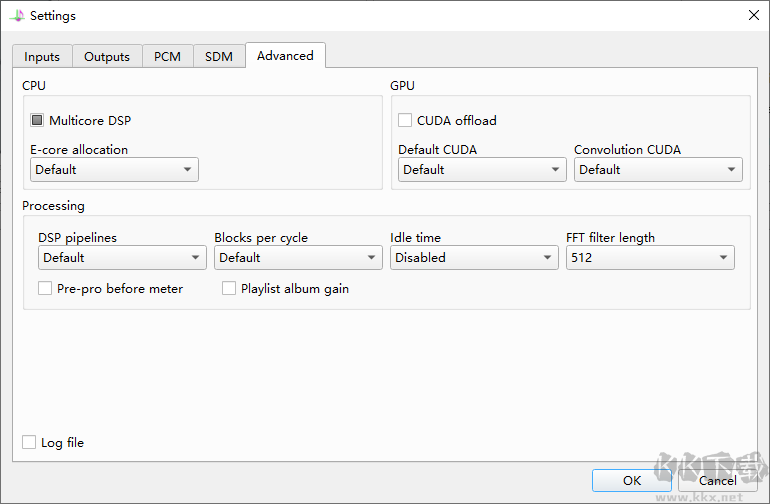Open the FFT filter length dropdown
The image size is (770, 504).
(x=650, y=258)
